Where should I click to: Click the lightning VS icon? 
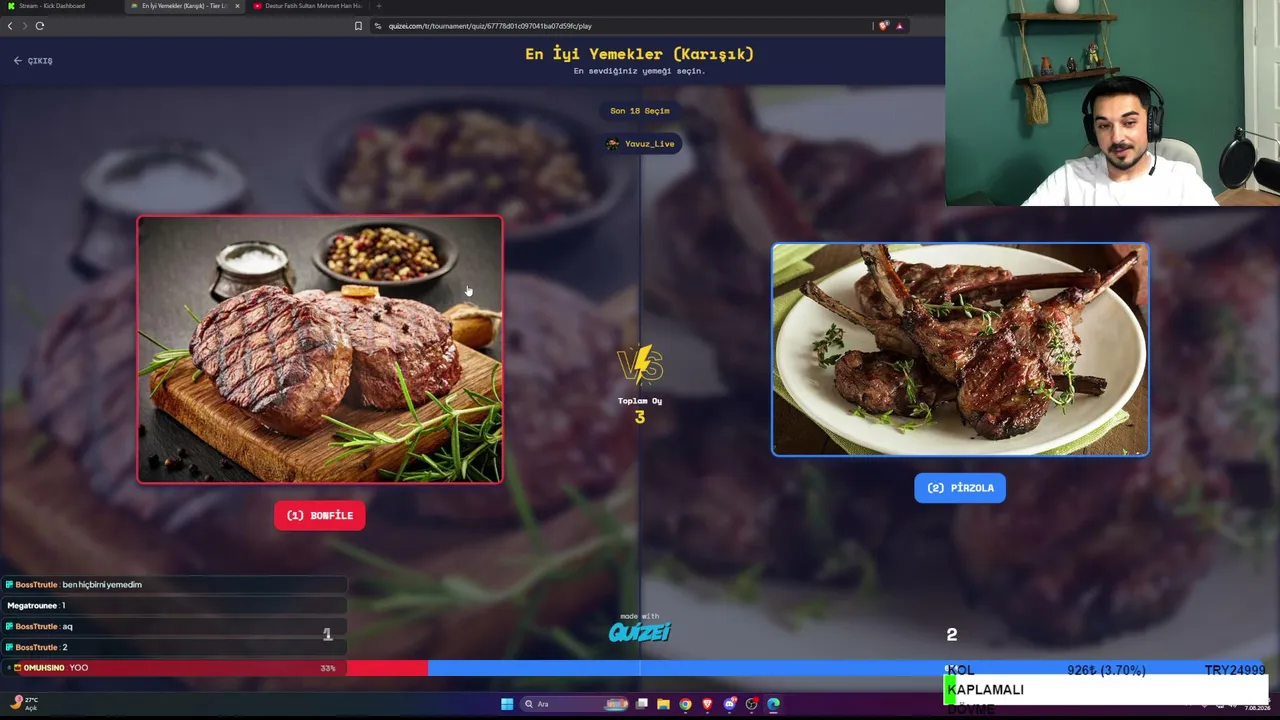click(x=640, y=365)
